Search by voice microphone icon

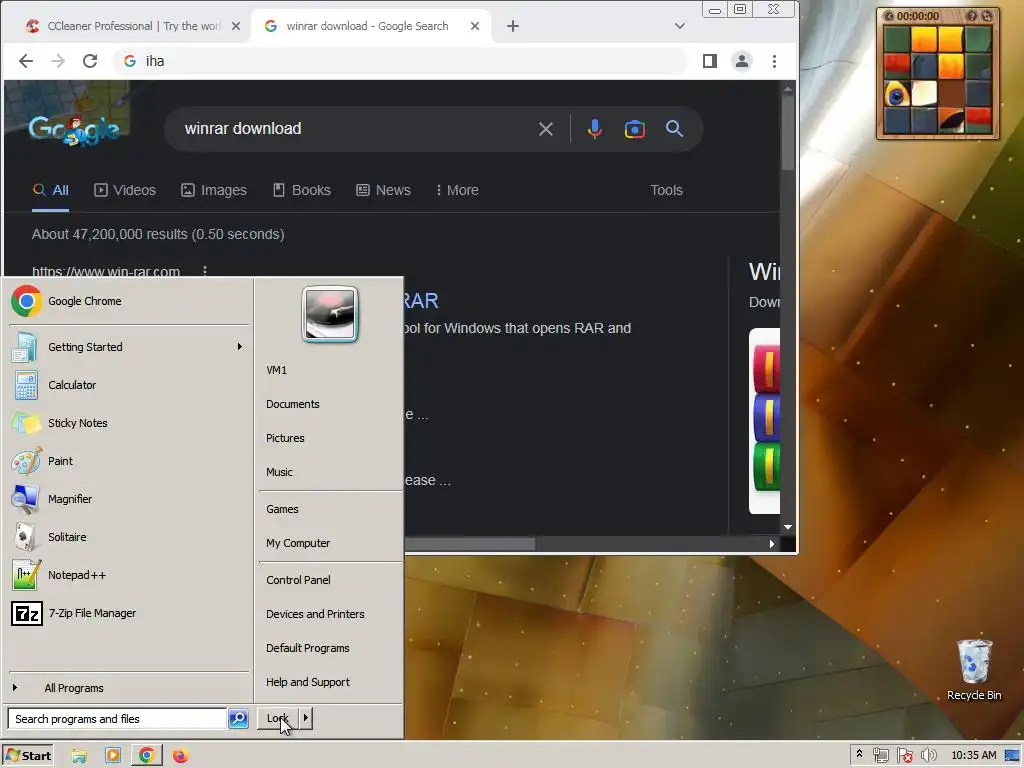594,129
